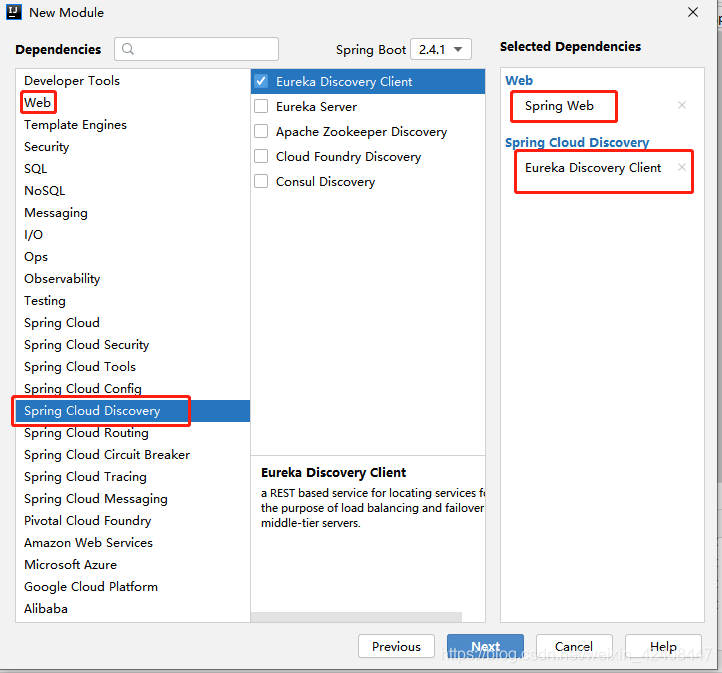
Task: Click Spring Cloud Discovery heading in Selected Dependencies
Action: (577, 142)
